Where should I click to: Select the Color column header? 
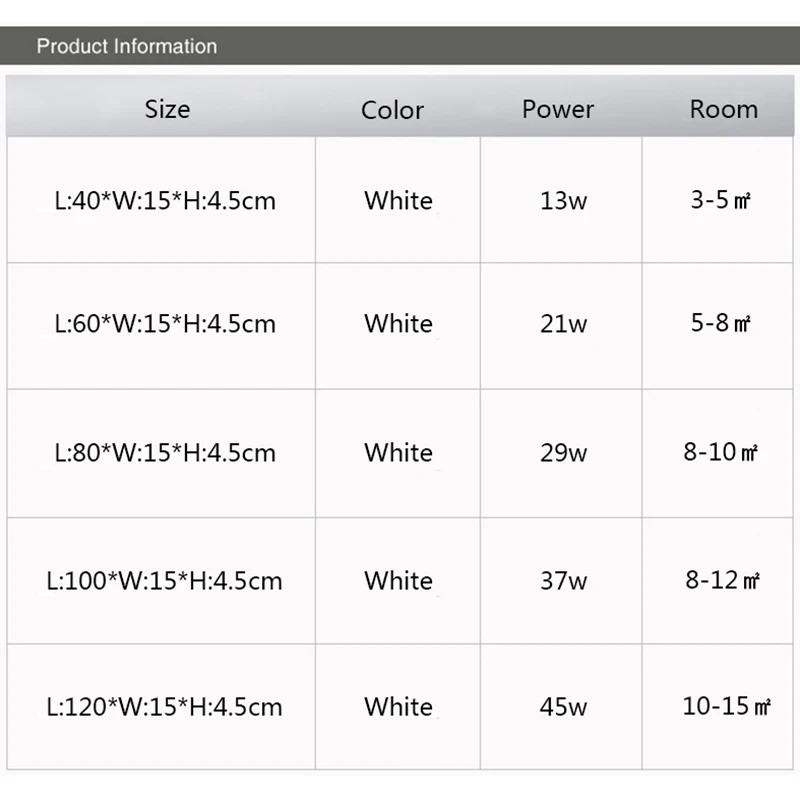[x=392, y=110]
